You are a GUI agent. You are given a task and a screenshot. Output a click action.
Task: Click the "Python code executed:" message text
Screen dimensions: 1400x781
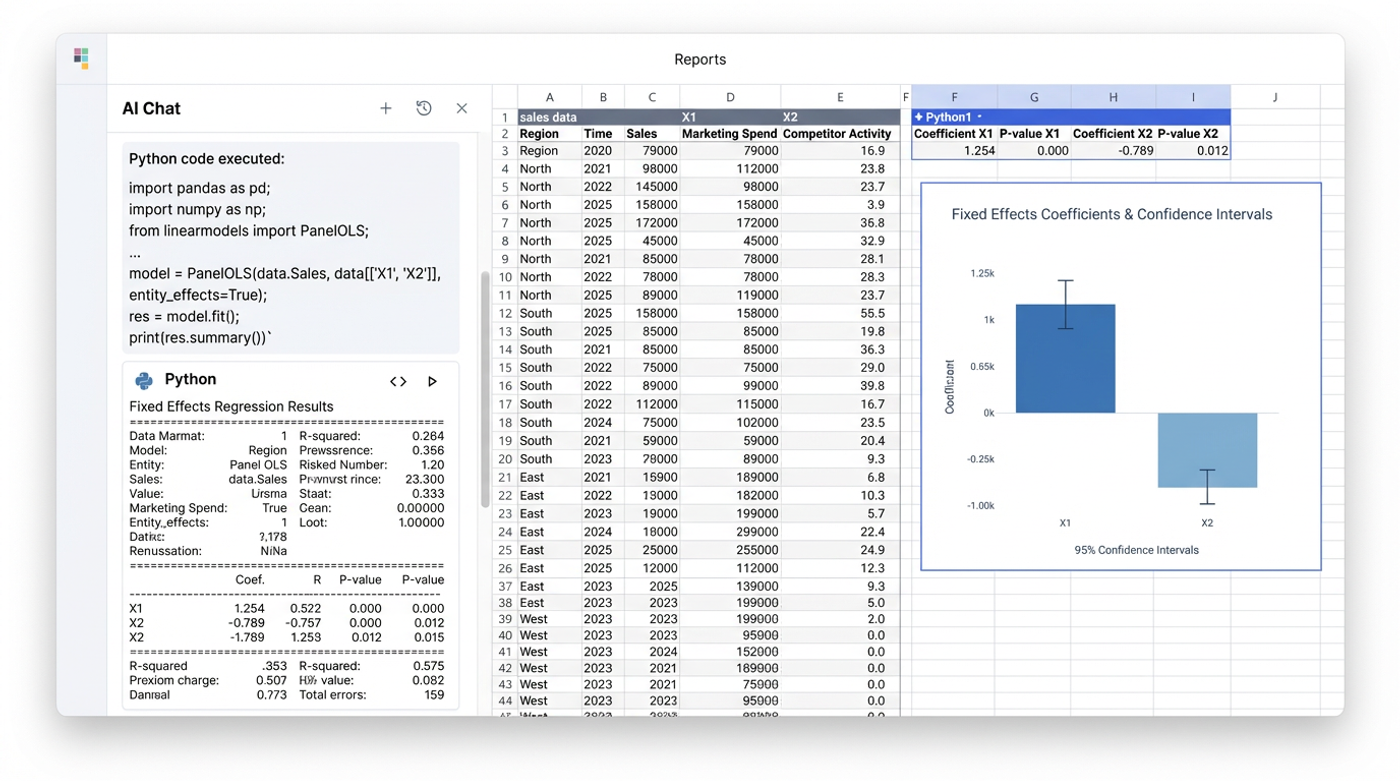(x=207, y=159)
